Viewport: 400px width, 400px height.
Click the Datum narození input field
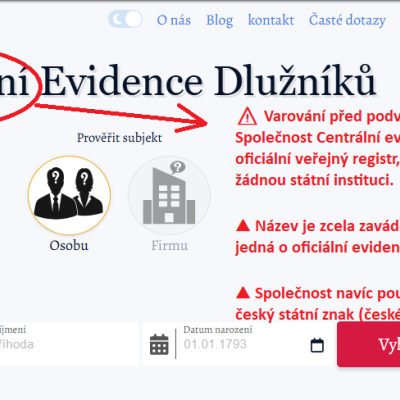[238, 344]
